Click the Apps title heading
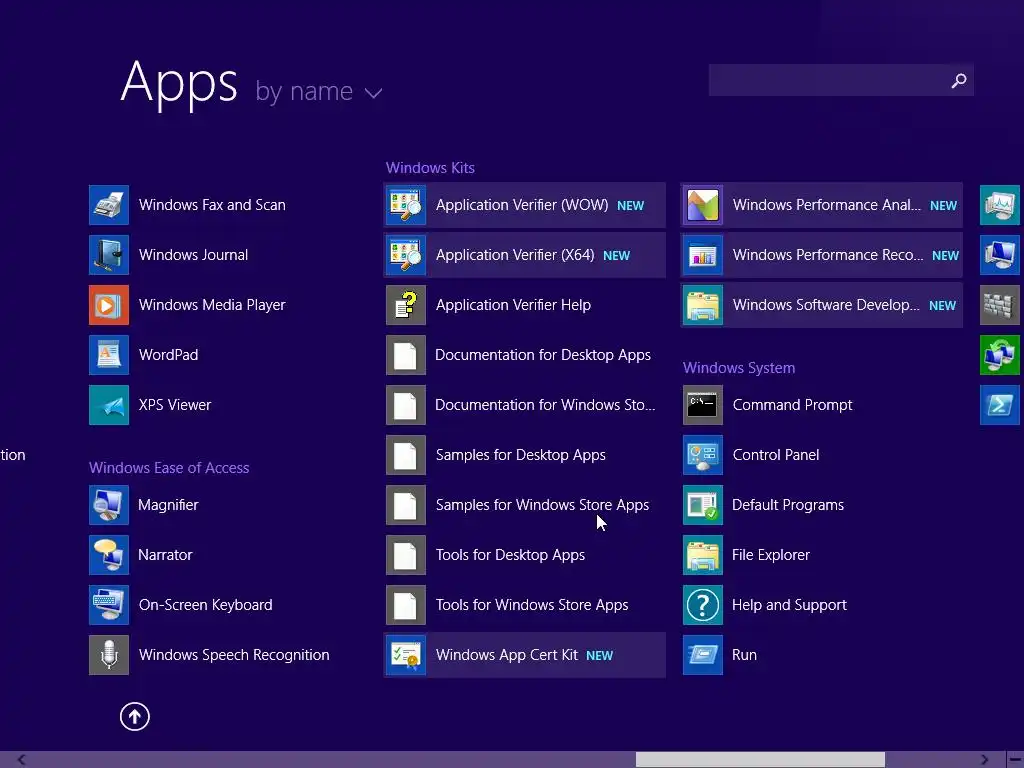 point(179,83)
